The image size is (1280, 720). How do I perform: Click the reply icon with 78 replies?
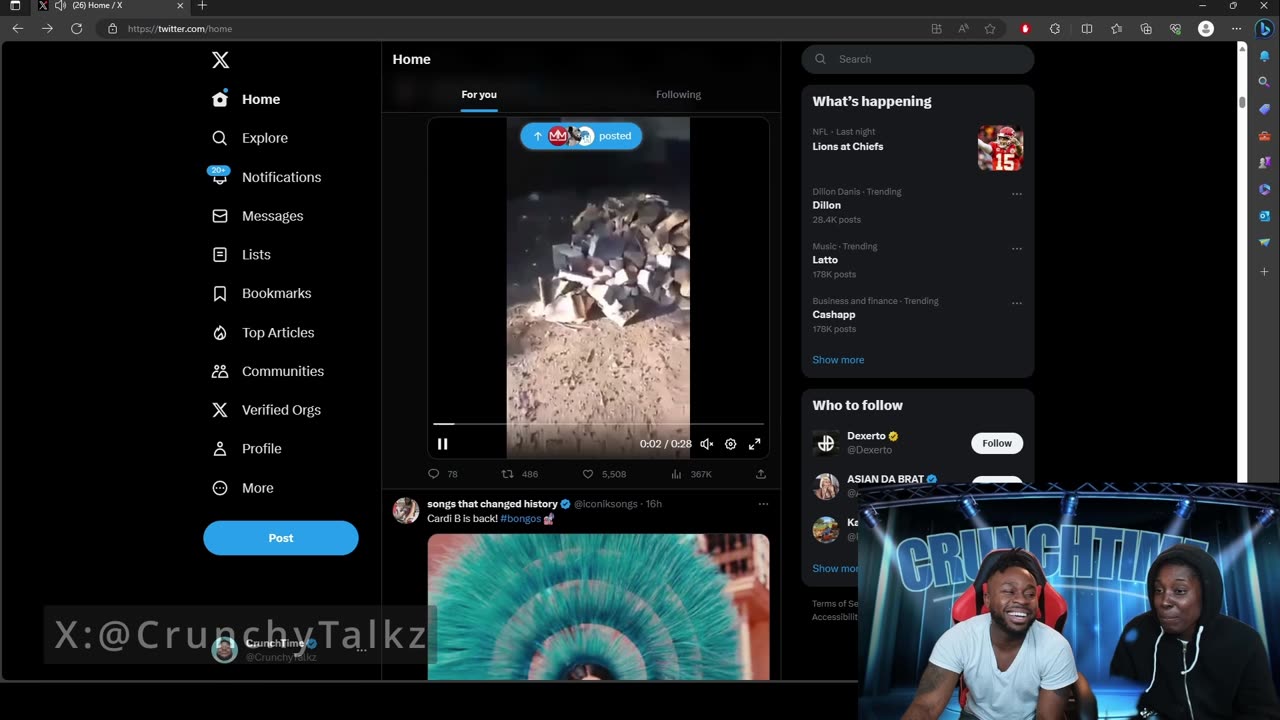point(434,474)
